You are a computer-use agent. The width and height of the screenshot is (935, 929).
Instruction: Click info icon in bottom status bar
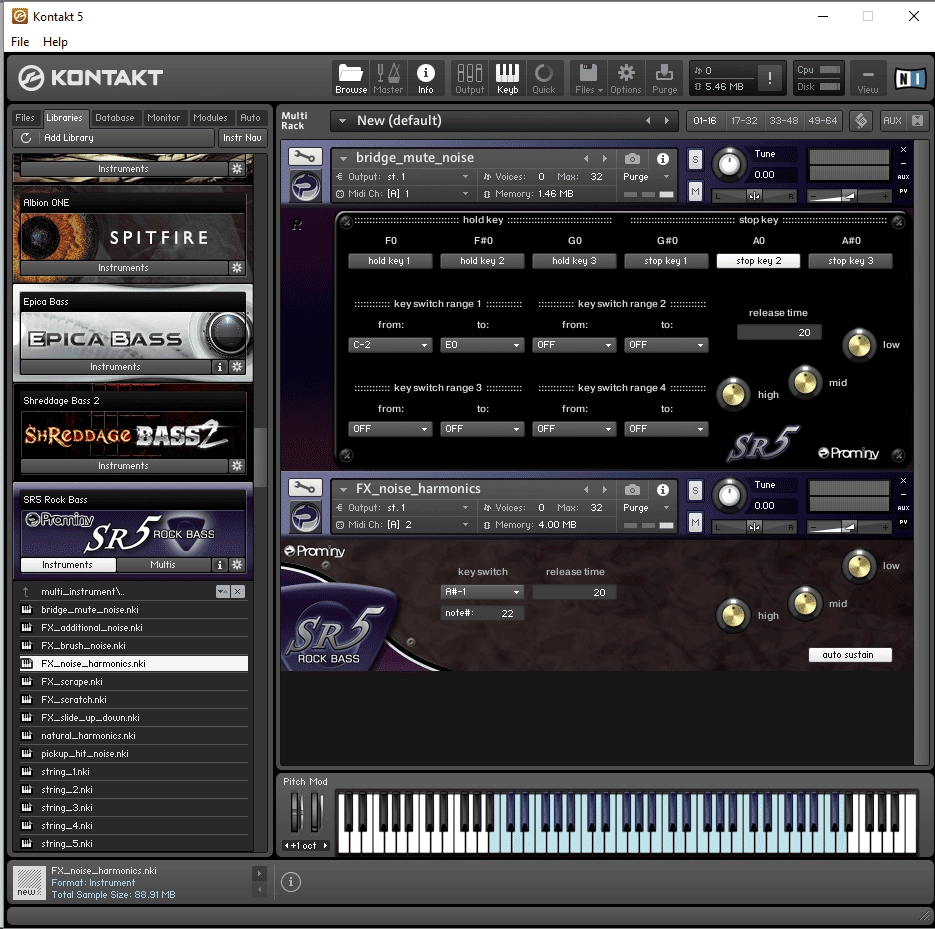pyautogui.click(x=291, y=882)
